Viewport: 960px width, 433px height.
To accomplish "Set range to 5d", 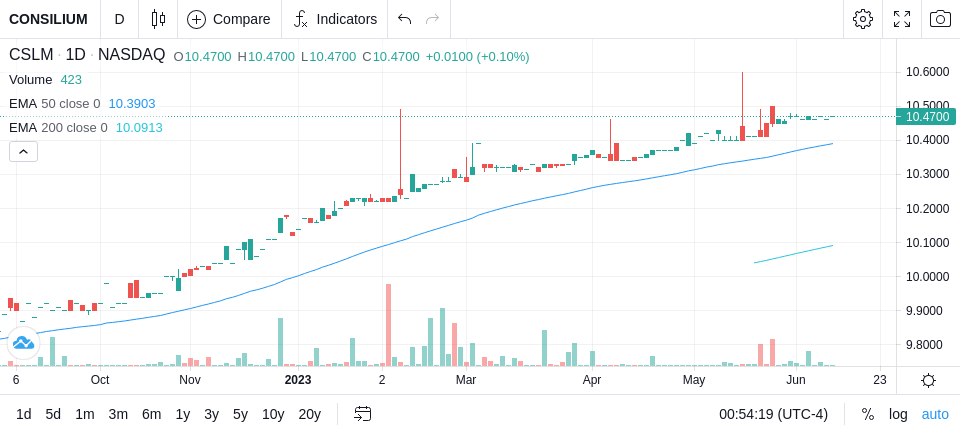I will tap(53, 415).
